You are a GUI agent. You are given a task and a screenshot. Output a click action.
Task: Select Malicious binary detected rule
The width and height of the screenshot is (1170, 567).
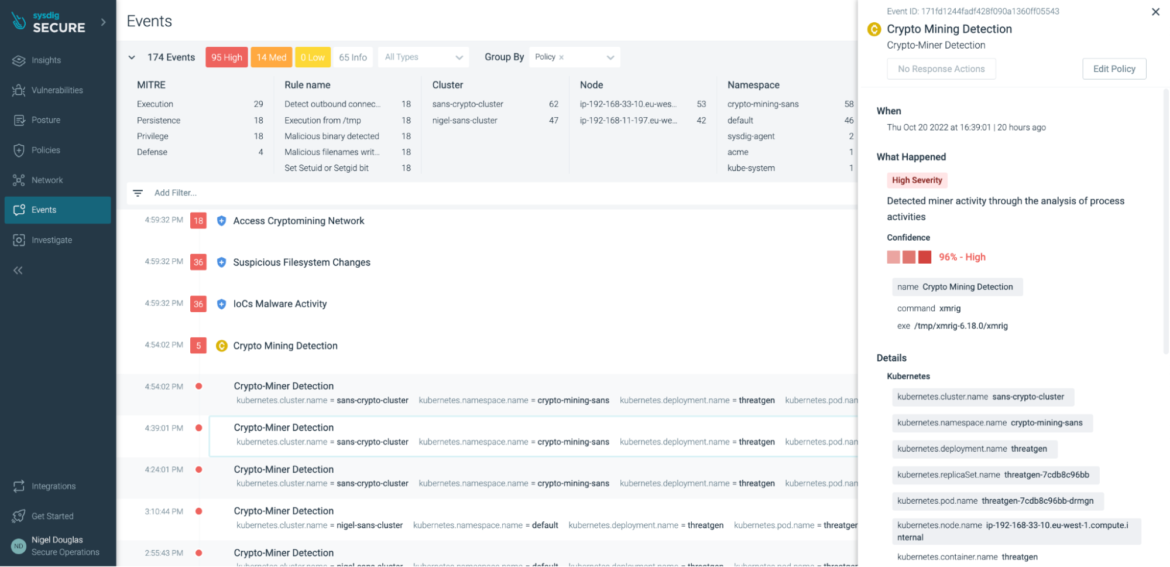(348, 137)
